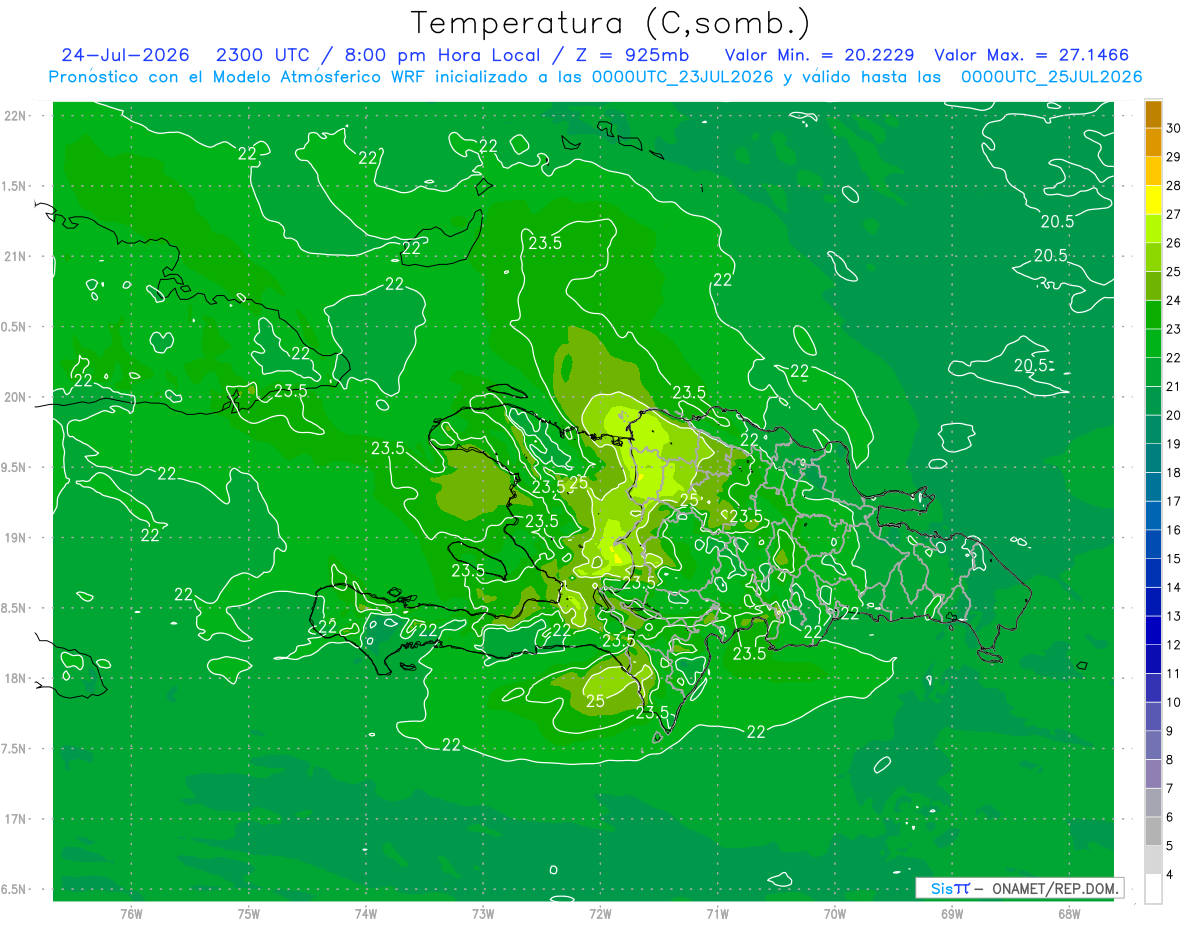
Task: Click the "18" value on the color legend
Action: click(x=1173, y=472)
